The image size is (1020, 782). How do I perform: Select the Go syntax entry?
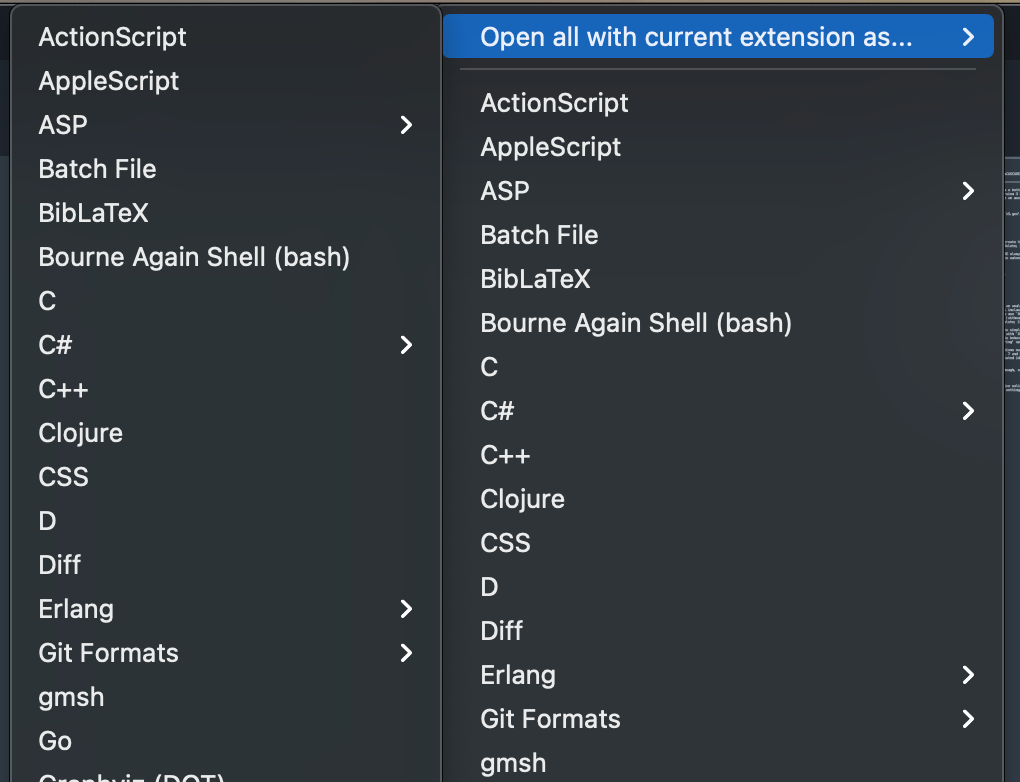[x=55, y=741]
